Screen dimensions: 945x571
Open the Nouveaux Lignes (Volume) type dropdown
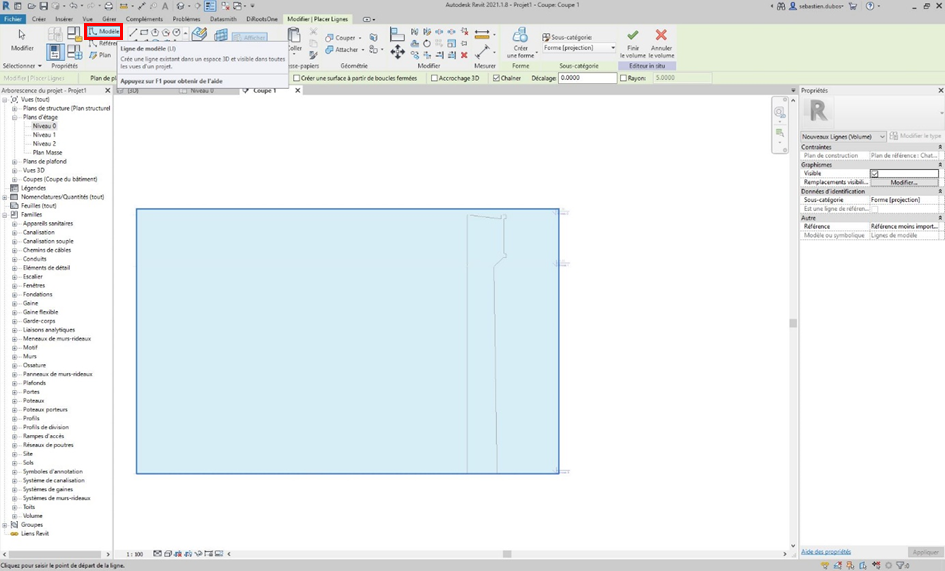(881, 136)
